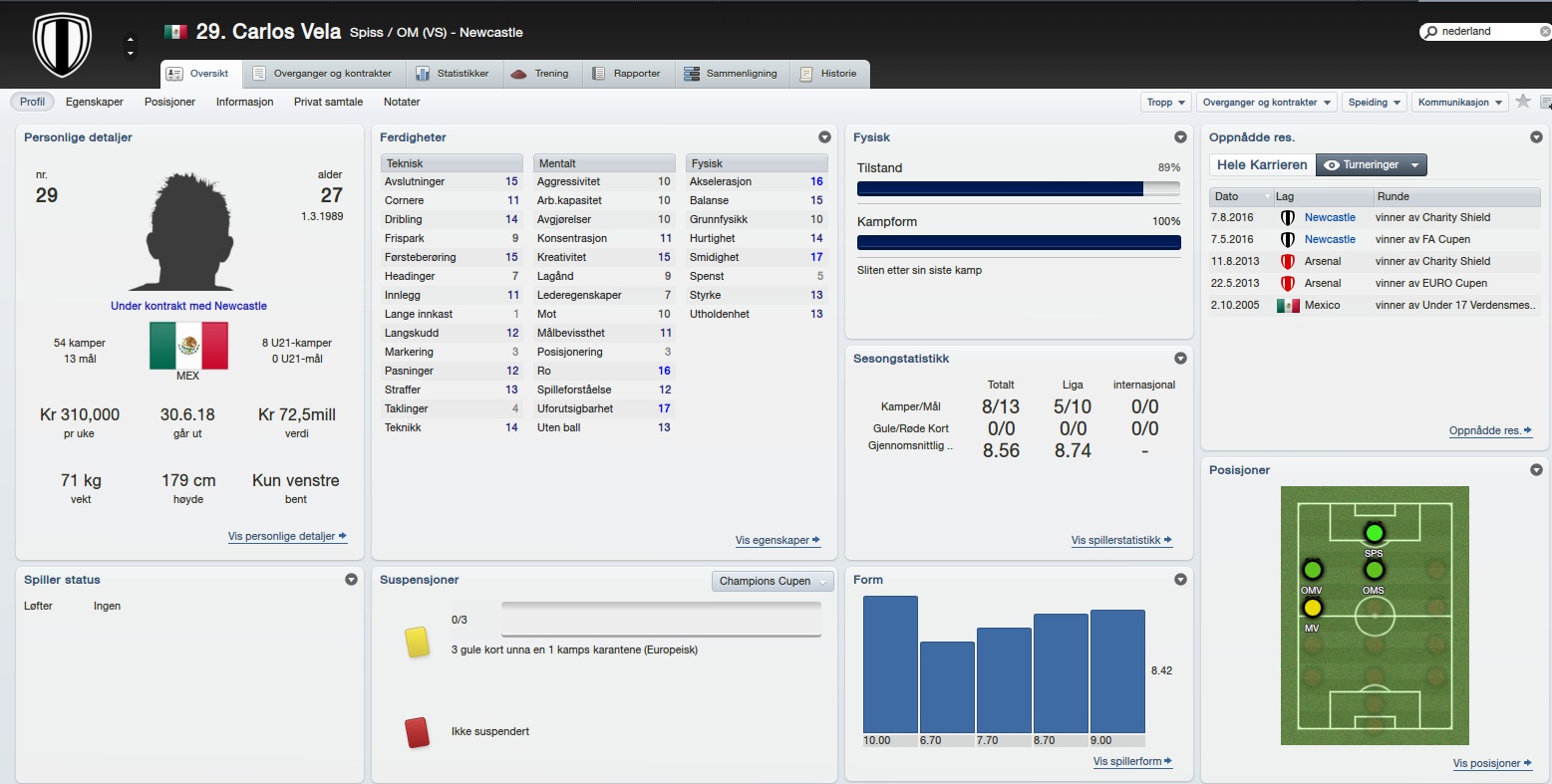
Task: Open the Speiding dropdown menu
Action: 1375,102
